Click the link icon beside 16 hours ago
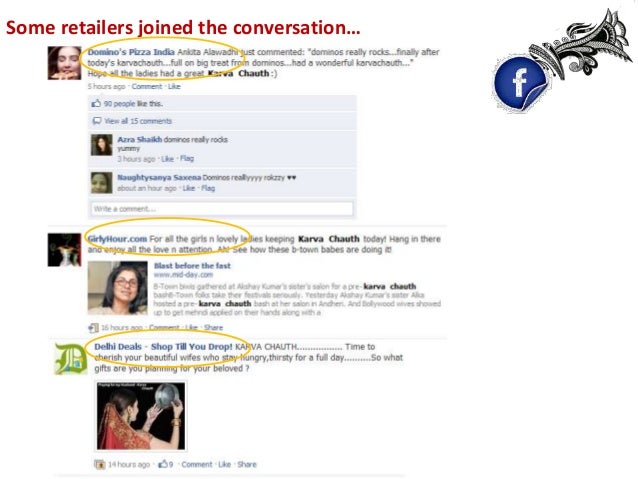Viewport: 638px width, 479px height. click(93, 328)
